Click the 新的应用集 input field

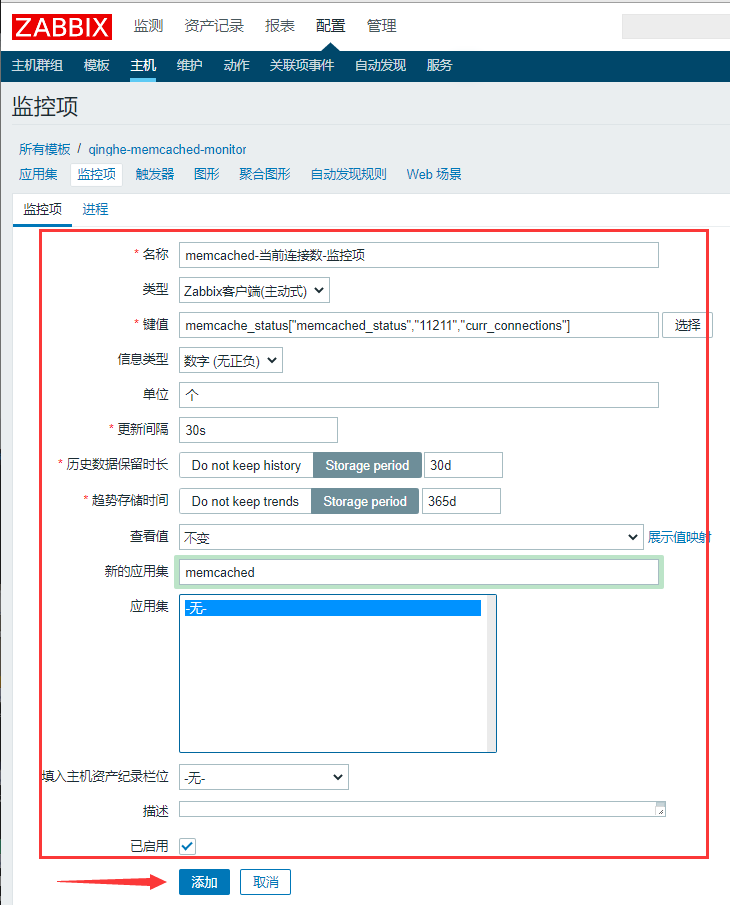(419, 573)
